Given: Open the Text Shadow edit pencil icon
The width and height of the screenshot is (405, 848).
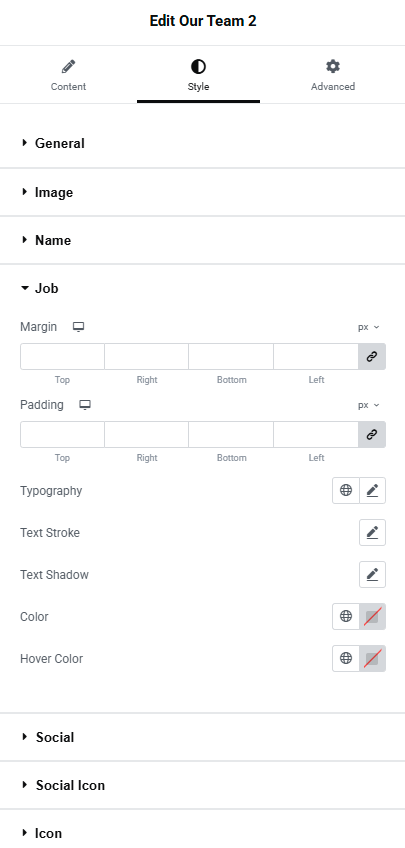Looking at the screenshot, I should click(x=373, y=574).
